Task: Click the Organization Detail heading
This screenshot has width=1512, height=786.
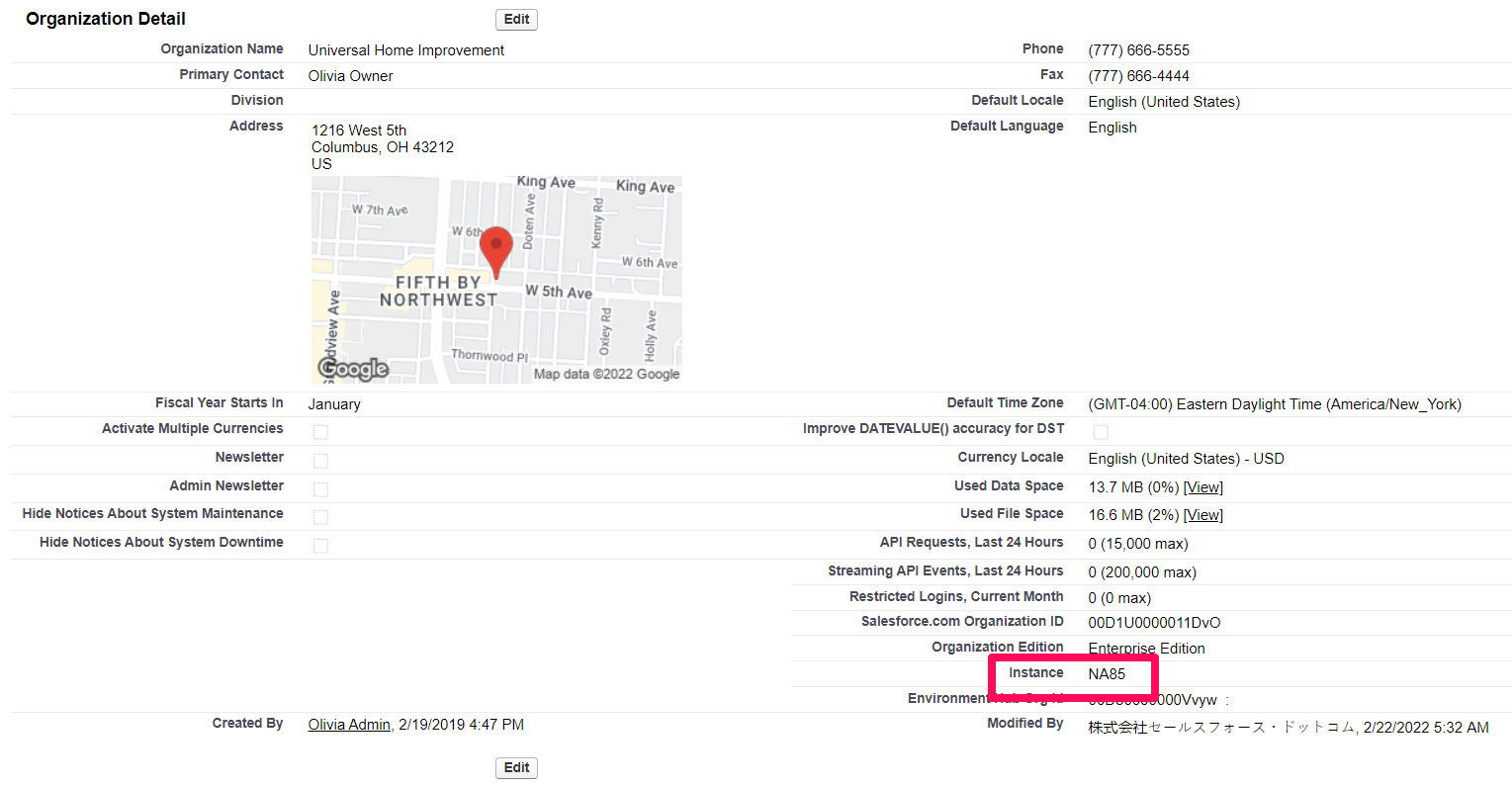Action: pos(106,19)
